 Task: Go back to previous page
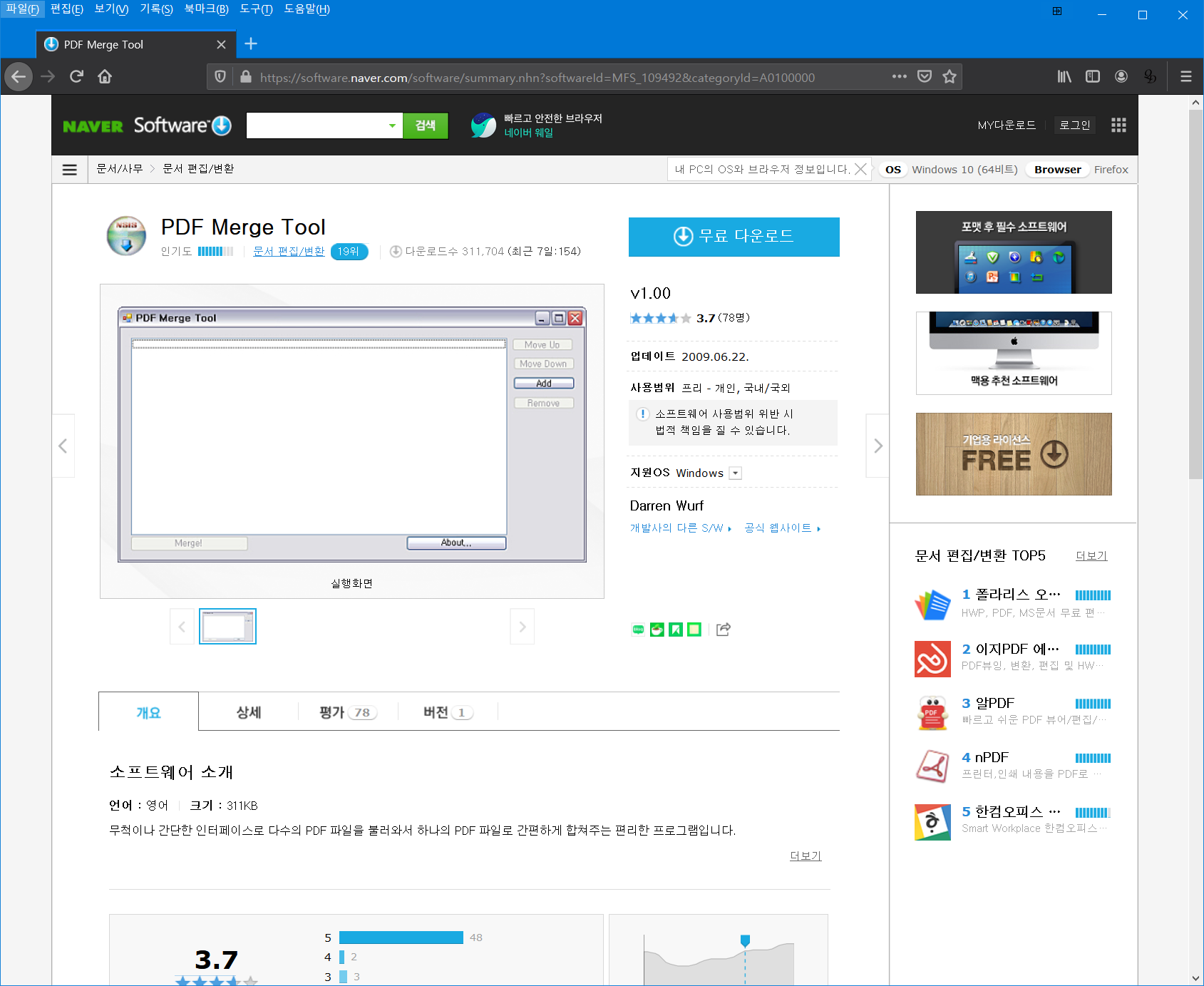[x=19, y=76]
